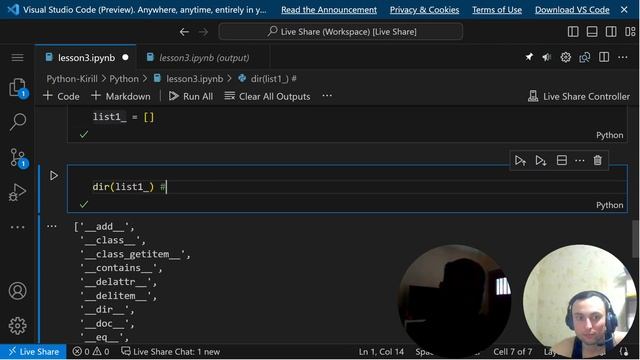Click the megaphone icon in editor toolbar
Viewport: 640px width, 360px height.
tap(547, 57)
